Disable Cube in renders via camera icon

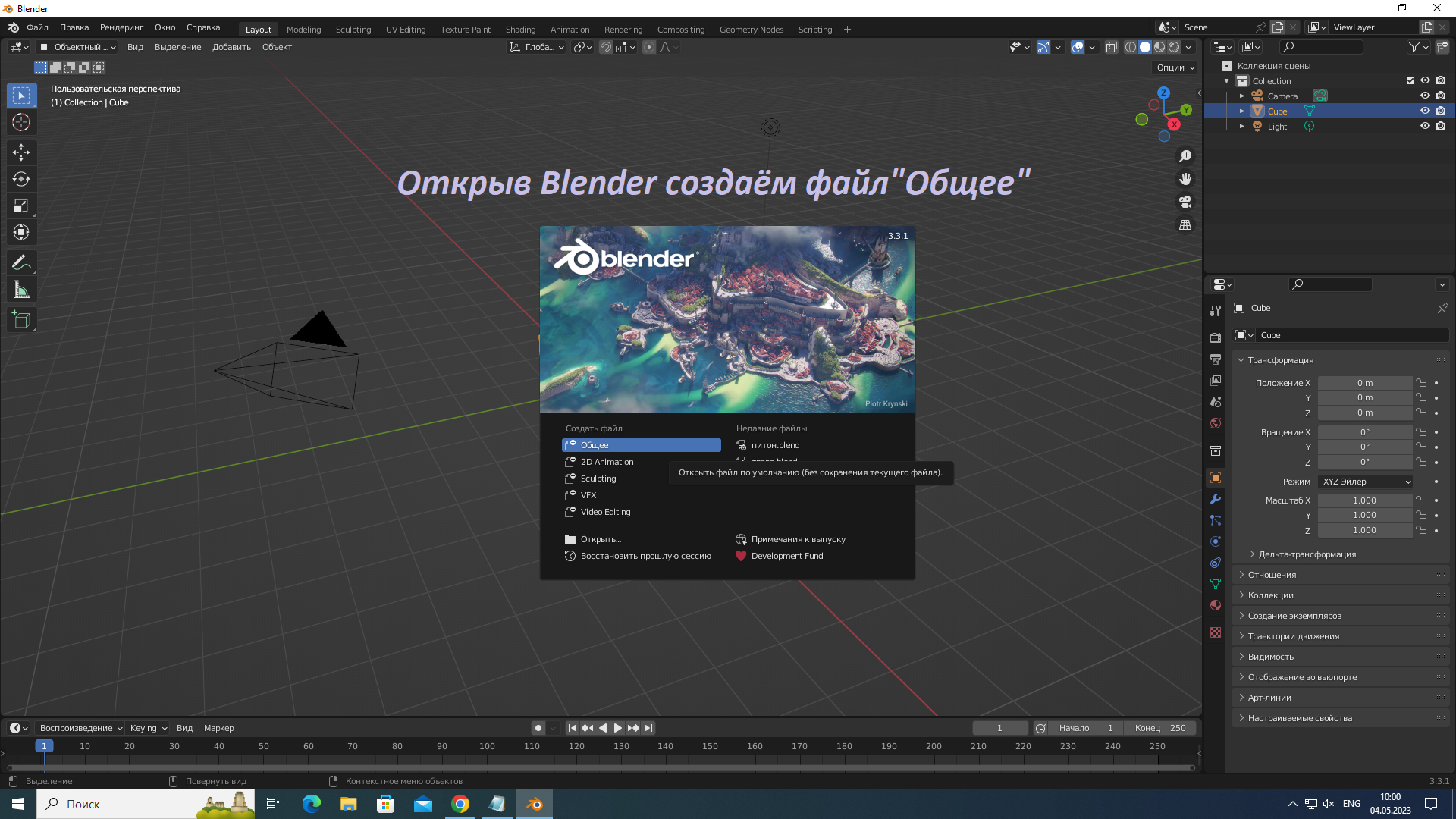pos(1440,111)
